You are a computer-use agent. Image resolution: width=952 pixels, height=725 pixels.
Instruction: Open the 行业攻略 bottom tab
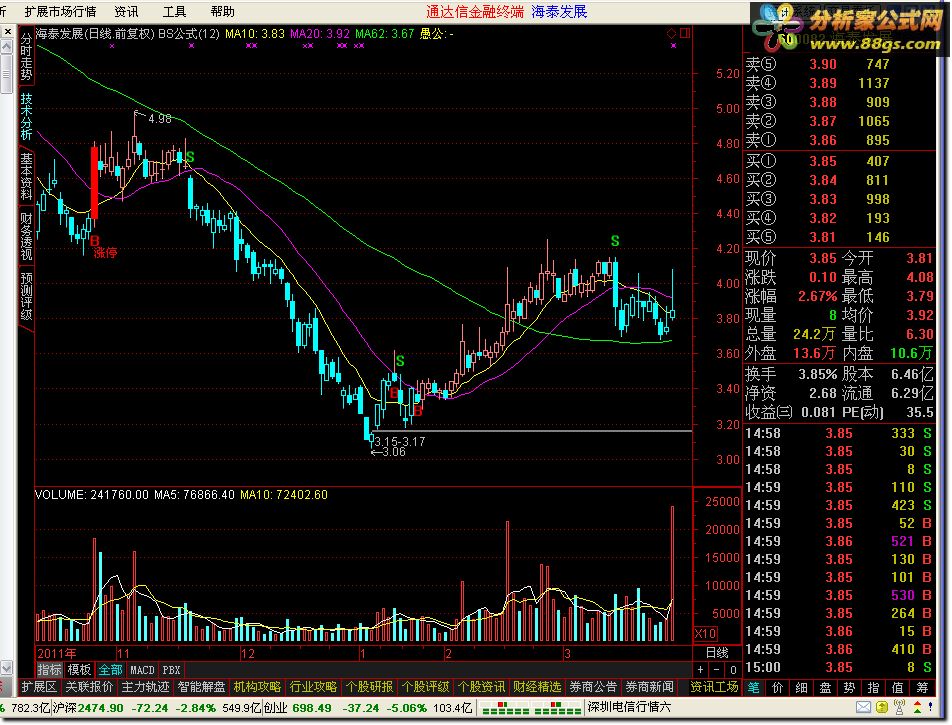click(x=313, y=687)
